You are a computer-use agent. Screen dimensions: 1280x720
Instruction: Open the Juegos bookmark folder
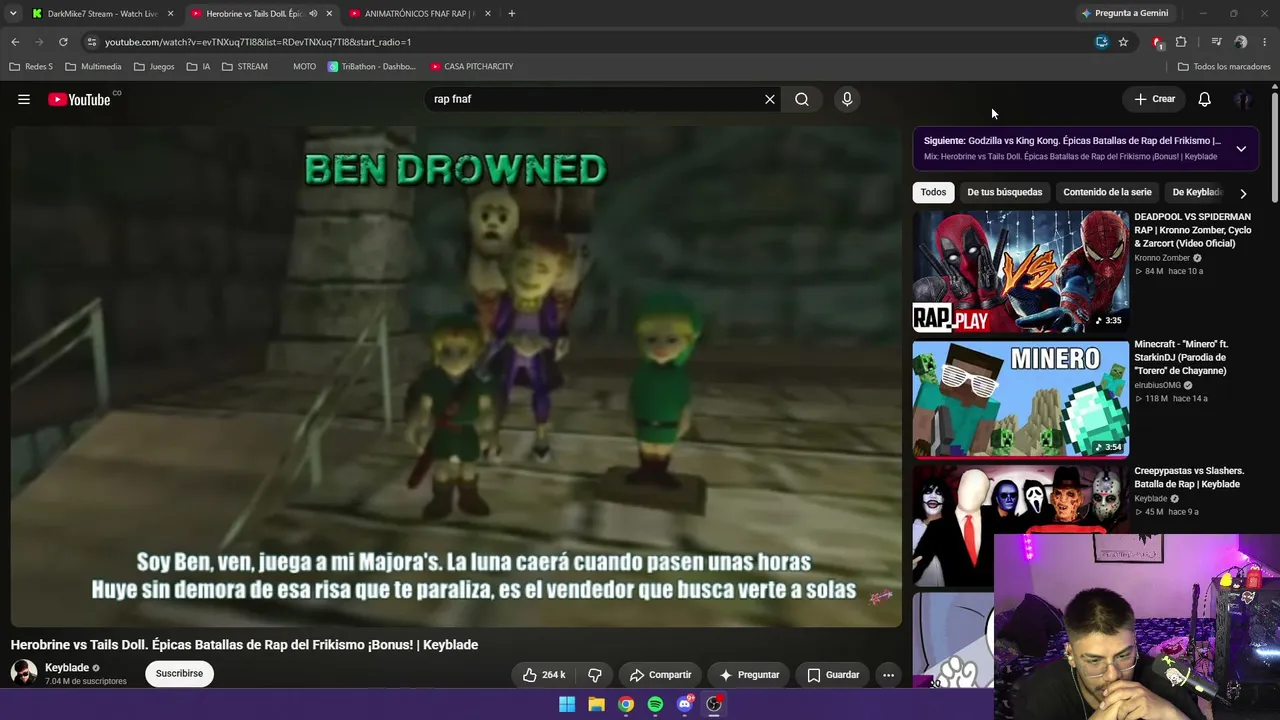[154, 67]
